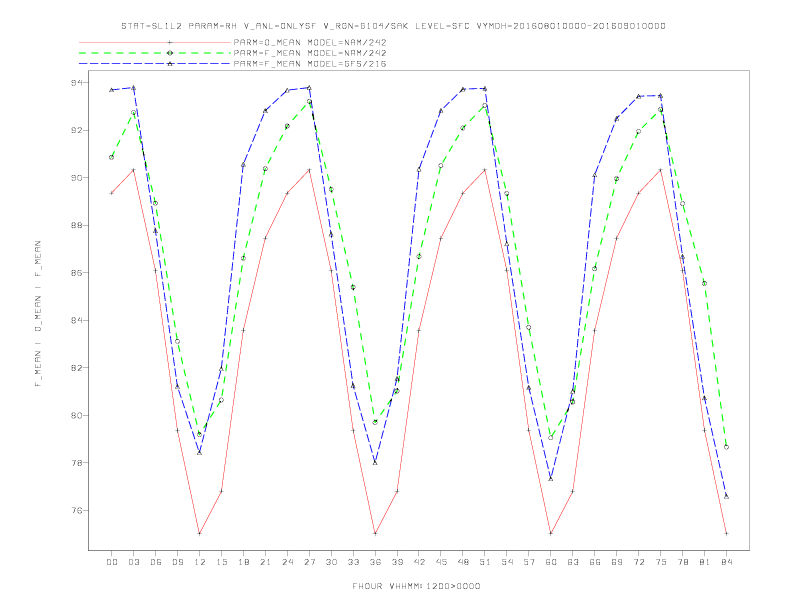The height and width of the screenshot is (612, 792).
Task: Click the x-axis tick label 72
Action: (638, 562)
